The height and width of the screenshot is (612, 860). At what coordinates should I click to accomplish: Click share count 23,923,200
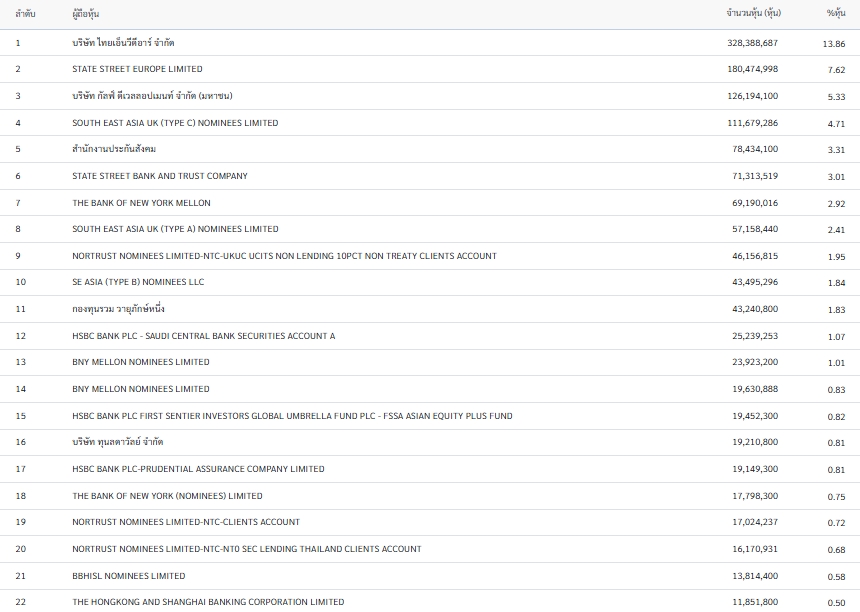pyautogui.click(x=755, y=362)
